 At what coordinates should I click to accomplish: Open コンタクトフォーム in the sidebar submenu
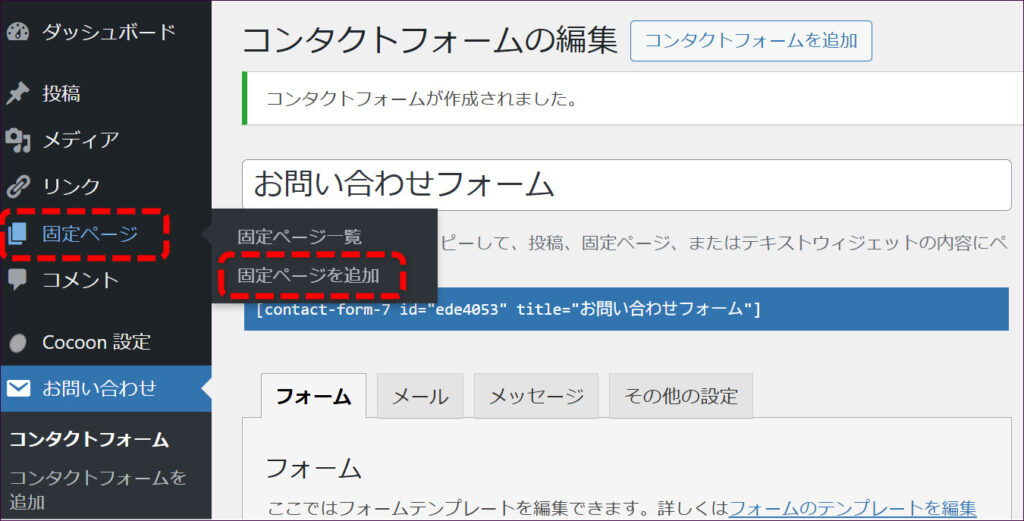tap(89, 440)
